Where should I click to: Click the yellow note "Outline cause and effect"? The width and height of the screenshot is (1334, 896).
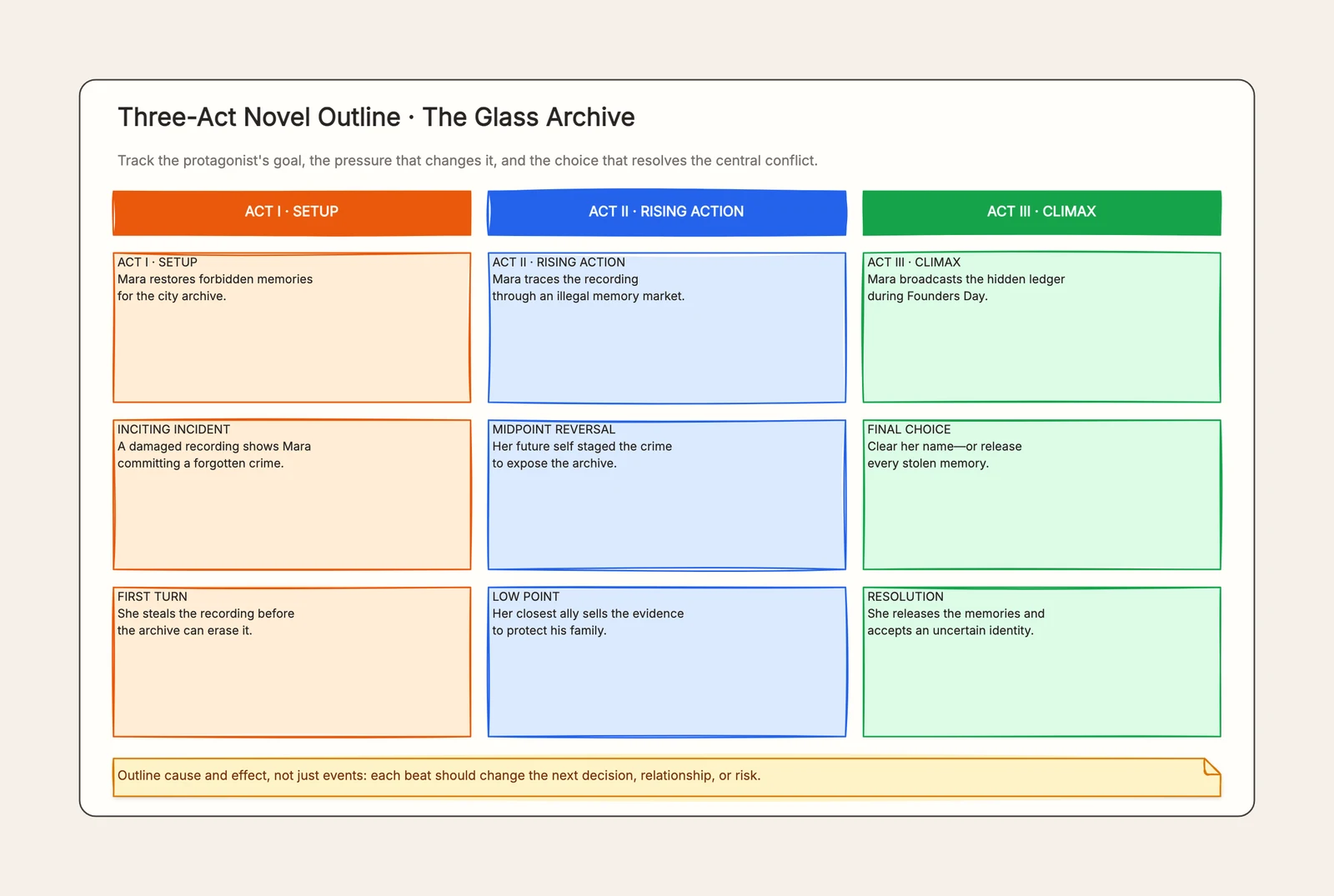click(667, 777)
